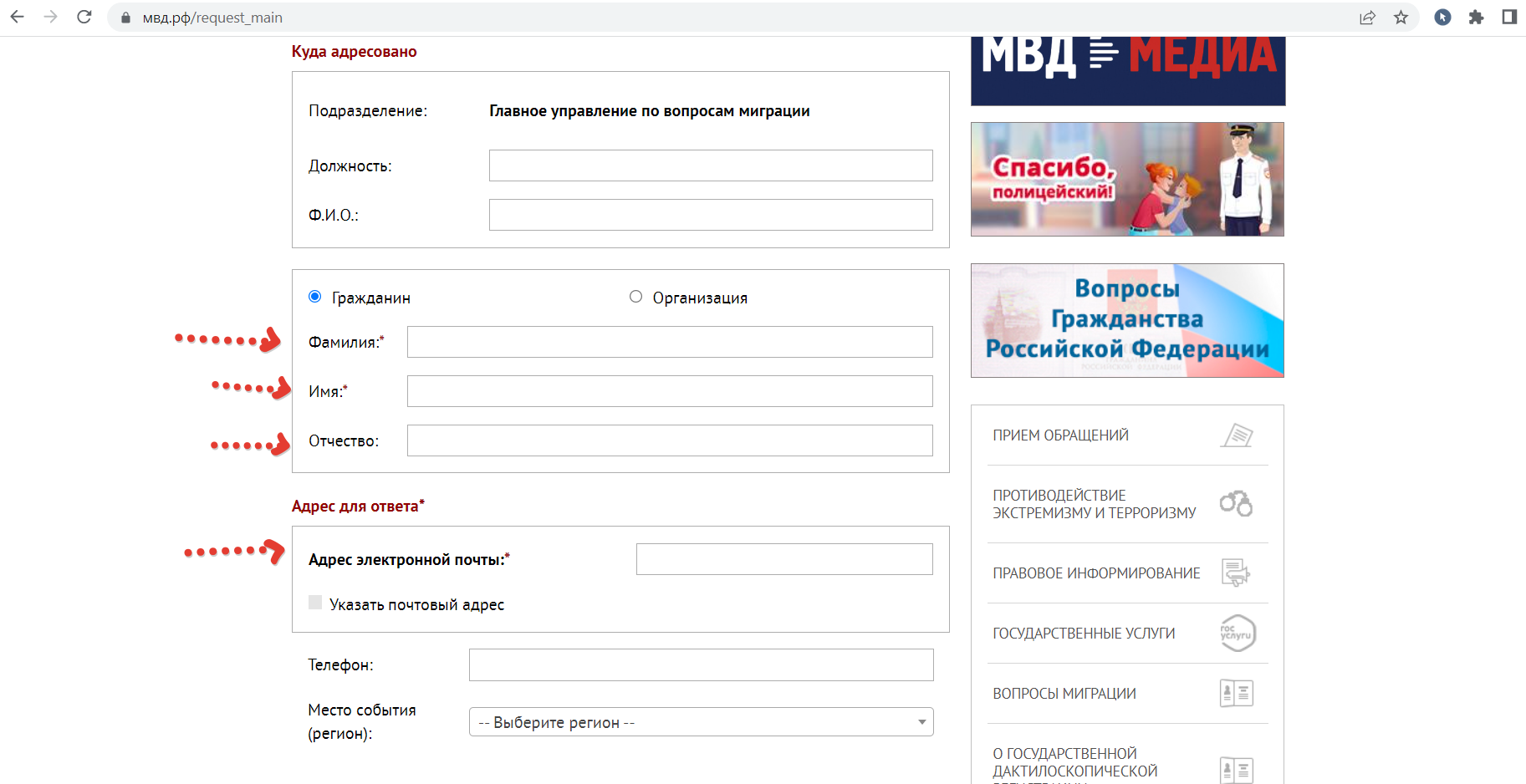This screenshot has height=784, width=1526.
Task: Click the browser back arrow
Action: 17,17
